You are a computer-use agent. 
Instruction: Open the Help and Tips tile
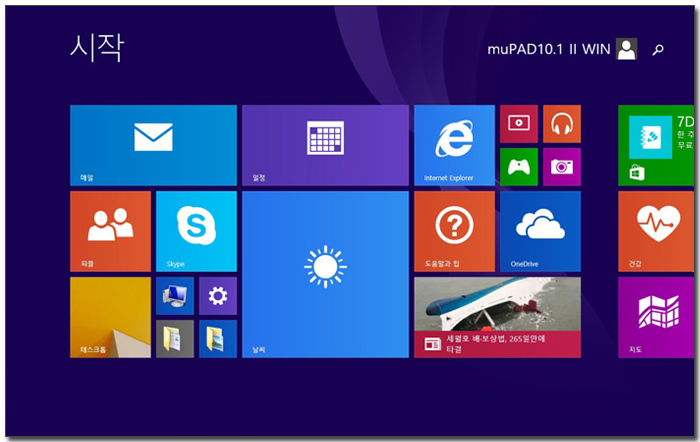(x=454, y=231)
